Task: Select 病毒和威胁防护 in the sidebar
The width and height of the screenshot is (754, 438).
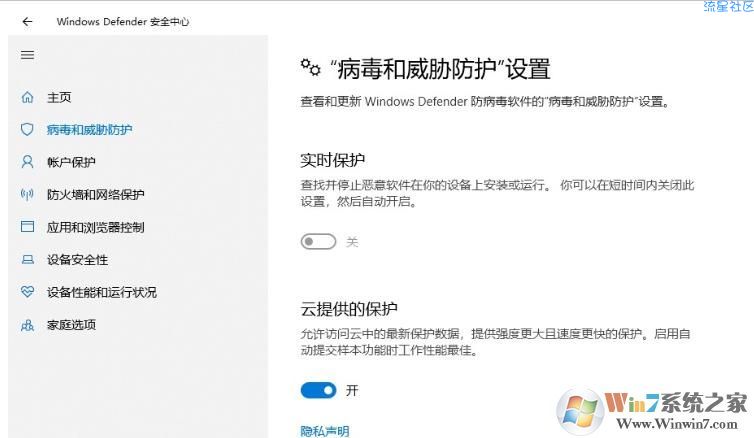Action: (89, 129)
